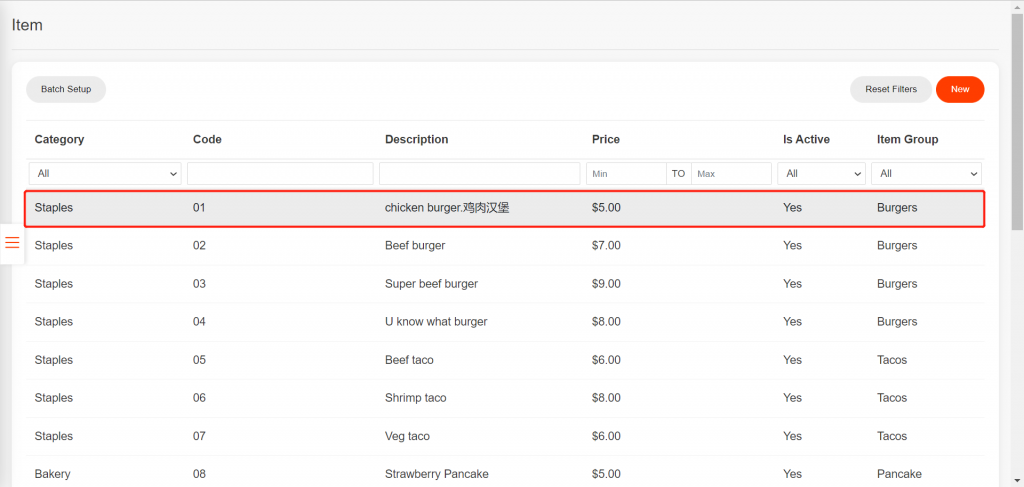Sort by the Price column header

(606, 139)
